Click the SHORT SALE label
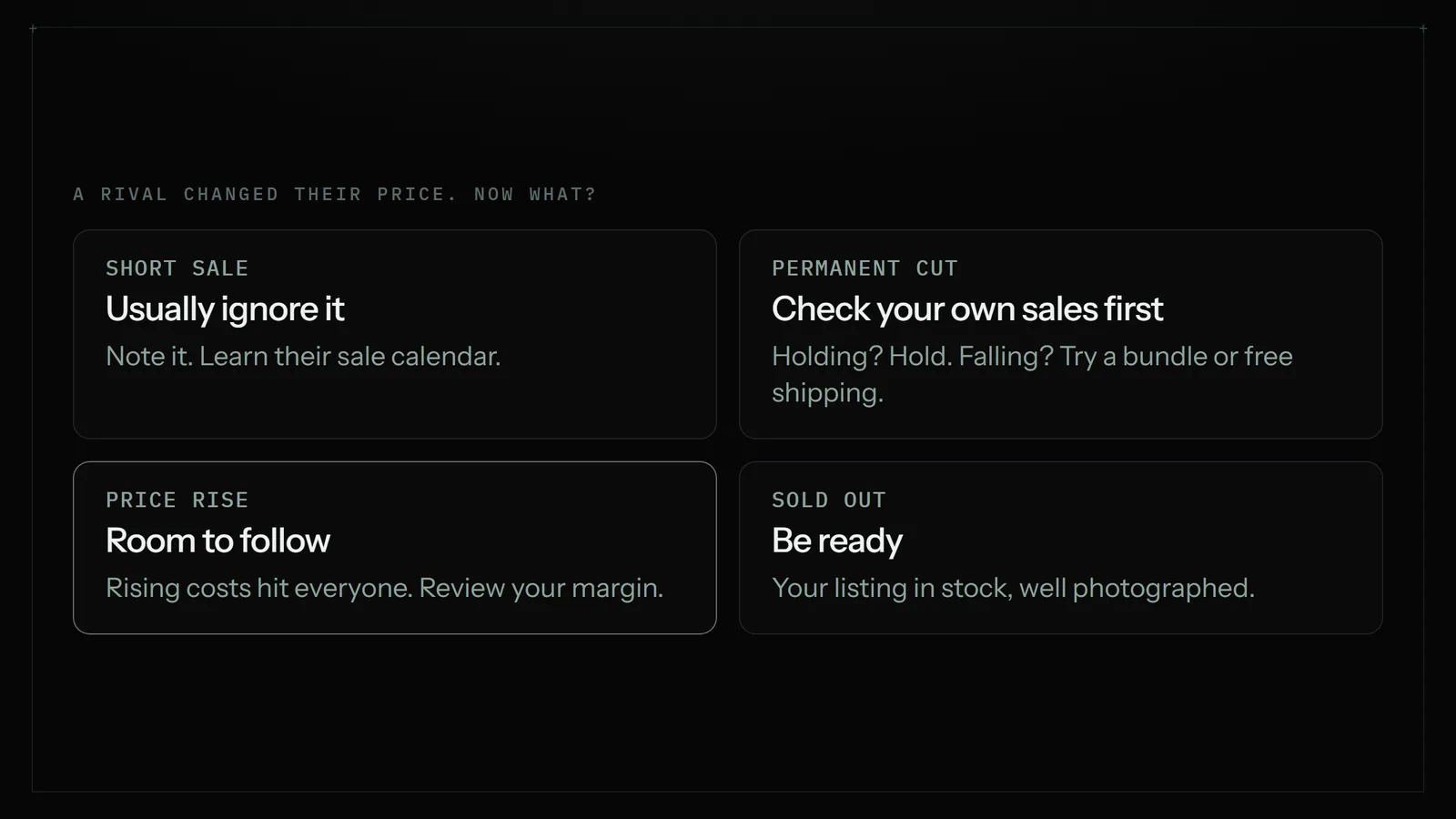The height and width of the screenshot is (819, 1456). [x=177, y=268]
